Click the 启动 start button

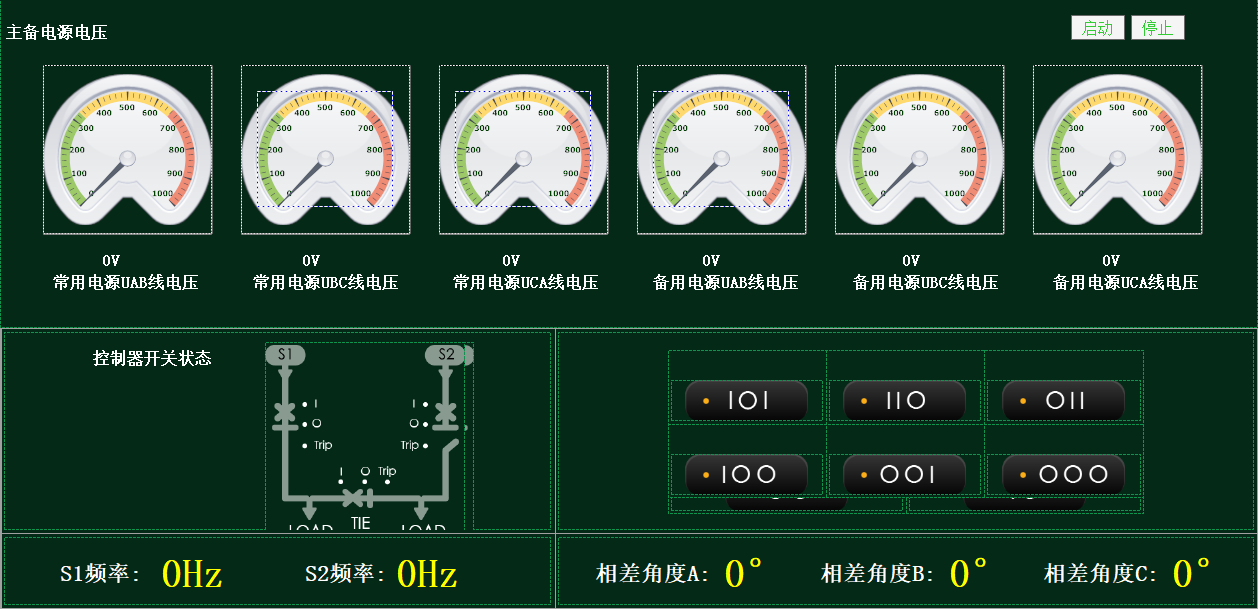point(1098,28)
